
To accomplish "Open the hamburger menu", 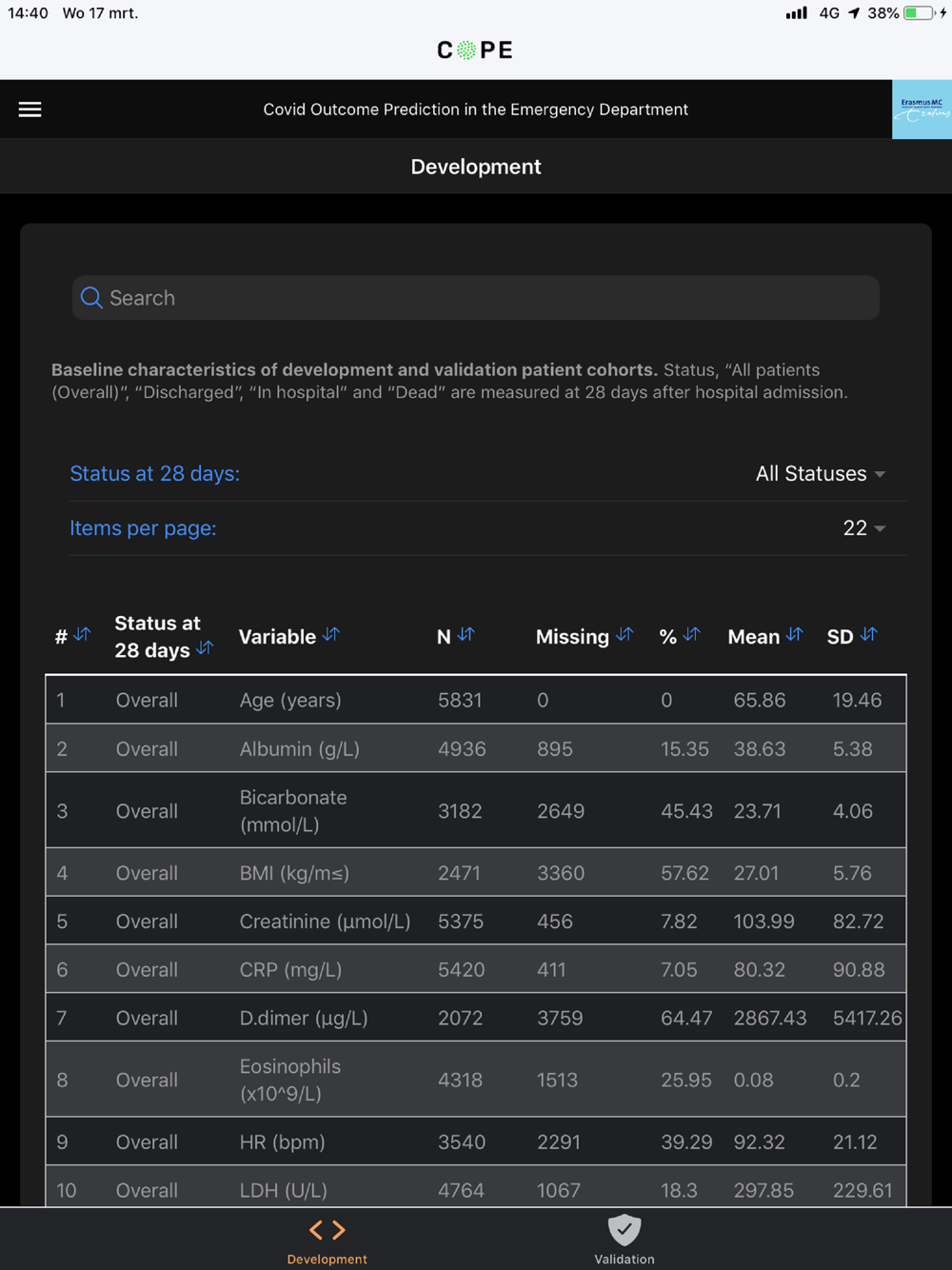I will (30, 109).
